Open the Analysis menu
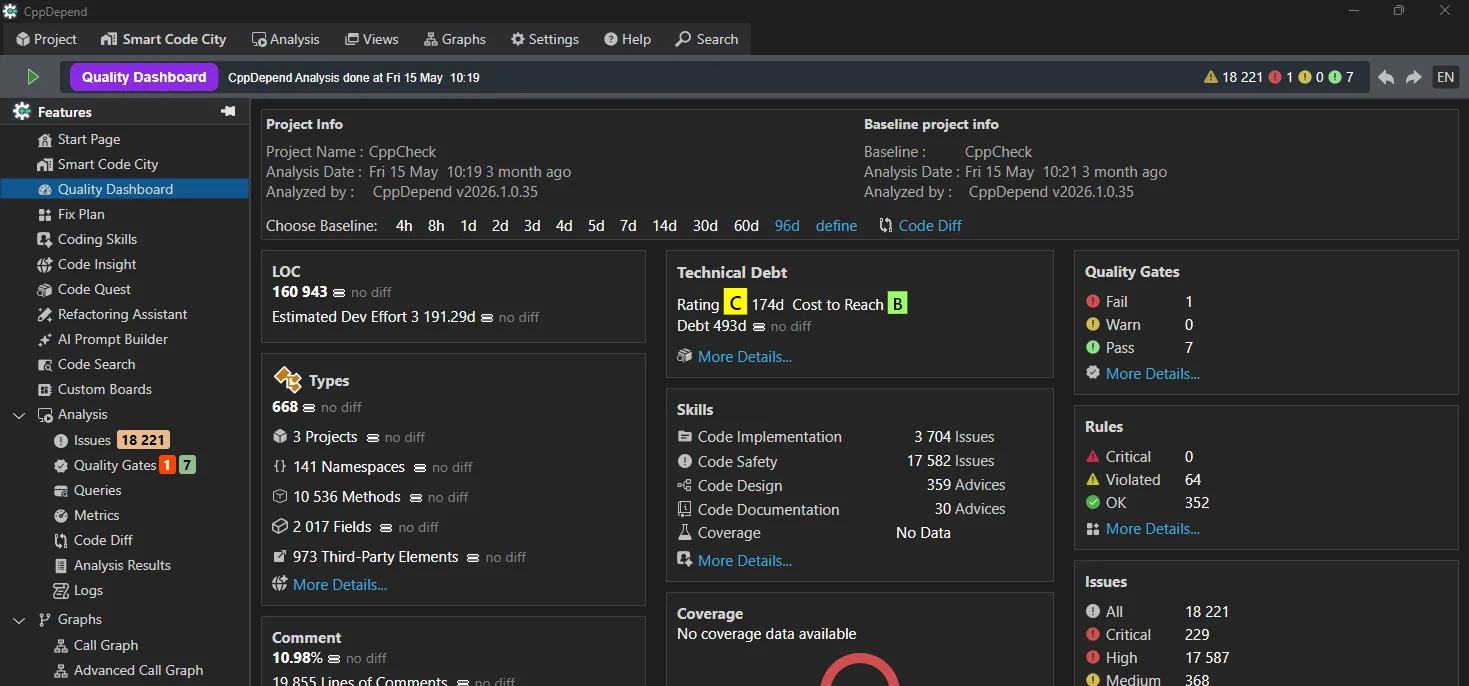 tap(285, 39)
